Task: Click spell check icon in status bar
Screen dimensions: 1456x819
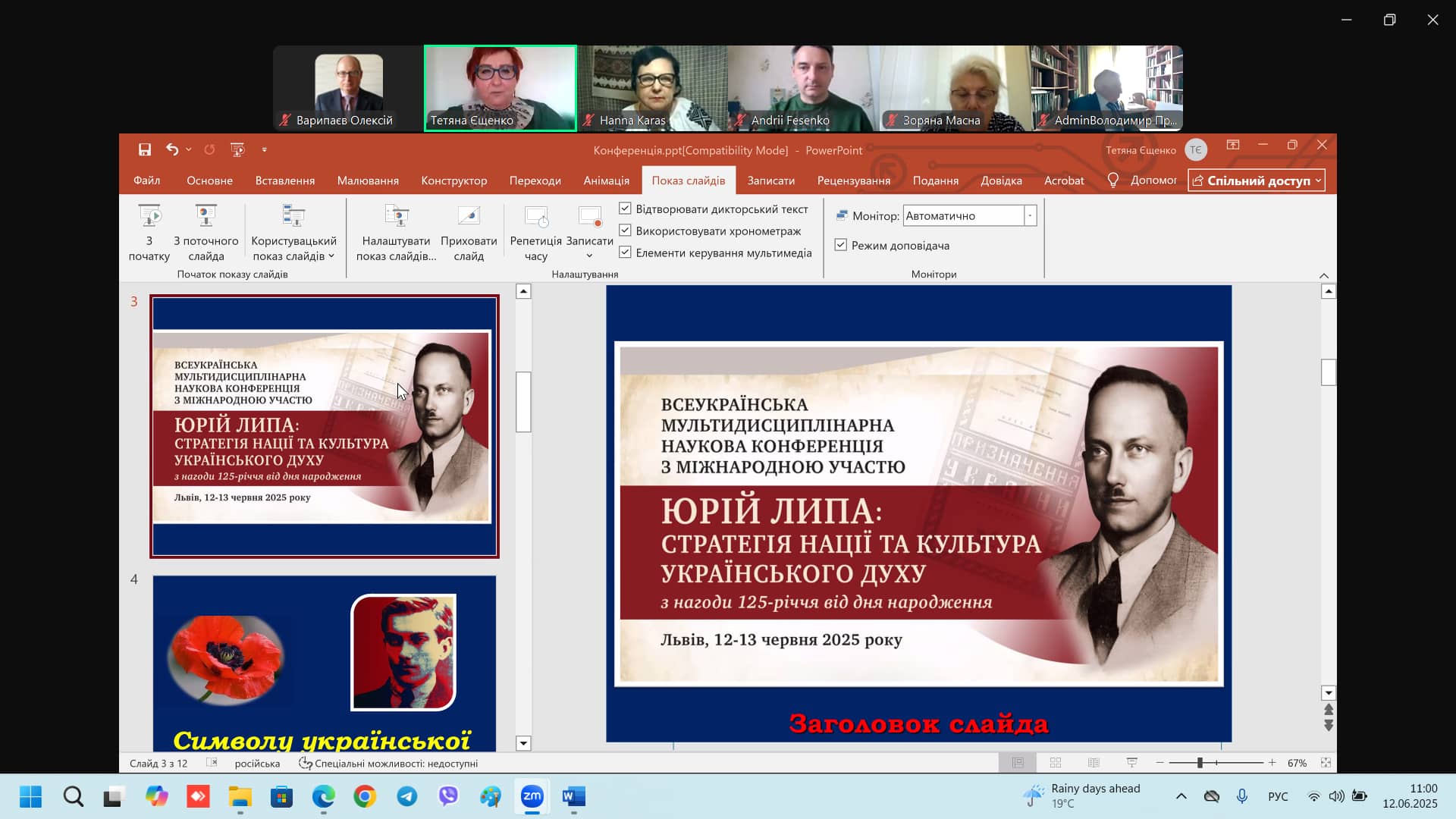Action: [x=212, y=762]
